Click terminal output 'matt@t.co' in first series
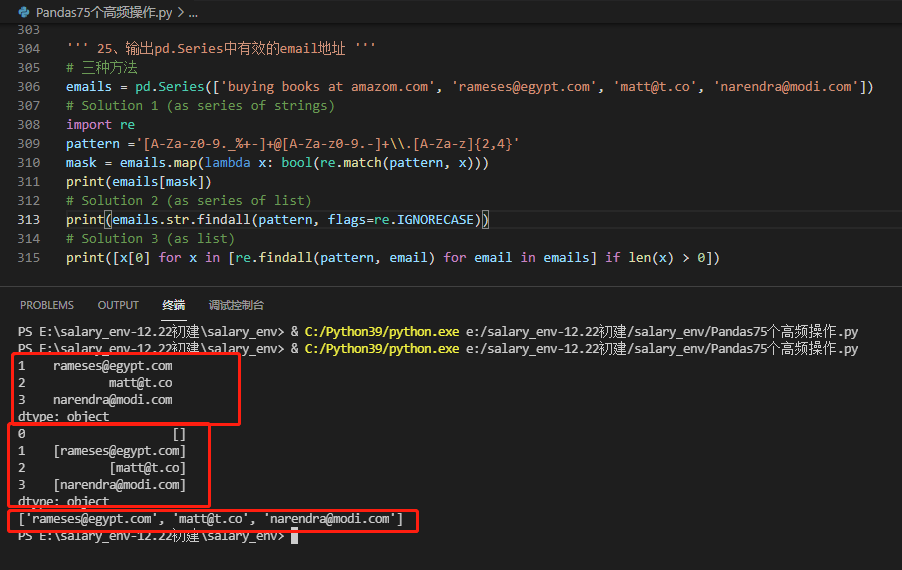Screen dimensions: 902x570 coord(140,382)
